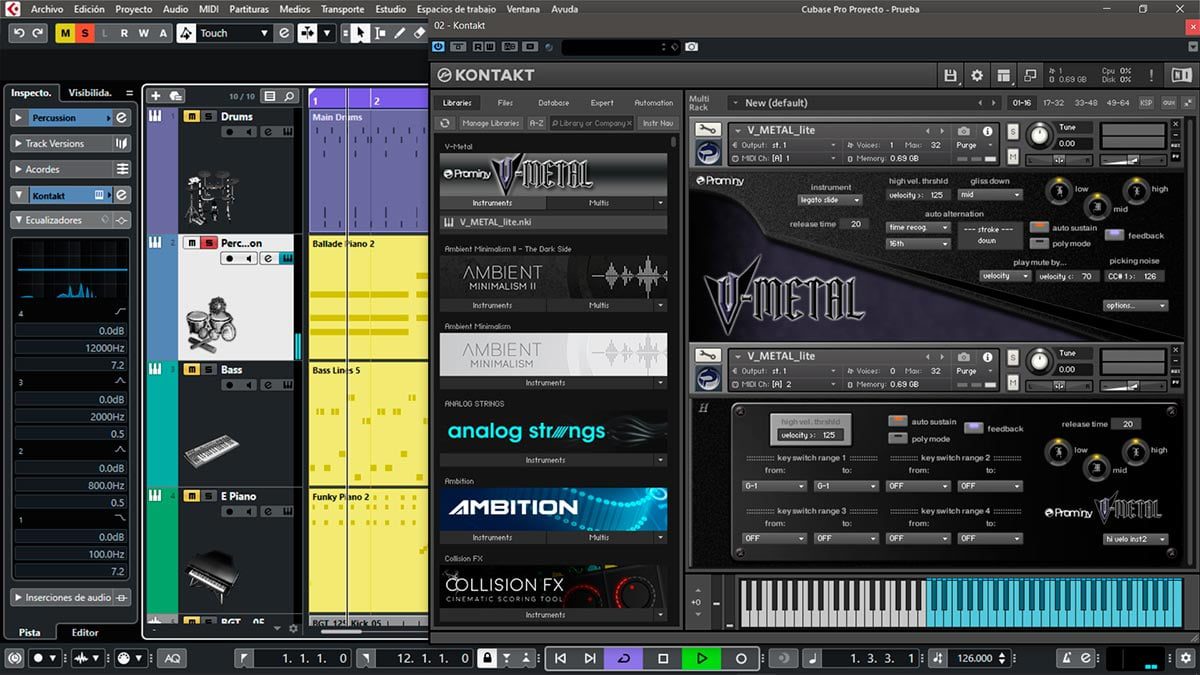Click the Instr Nav button
1200x675 pixels.
657,123
